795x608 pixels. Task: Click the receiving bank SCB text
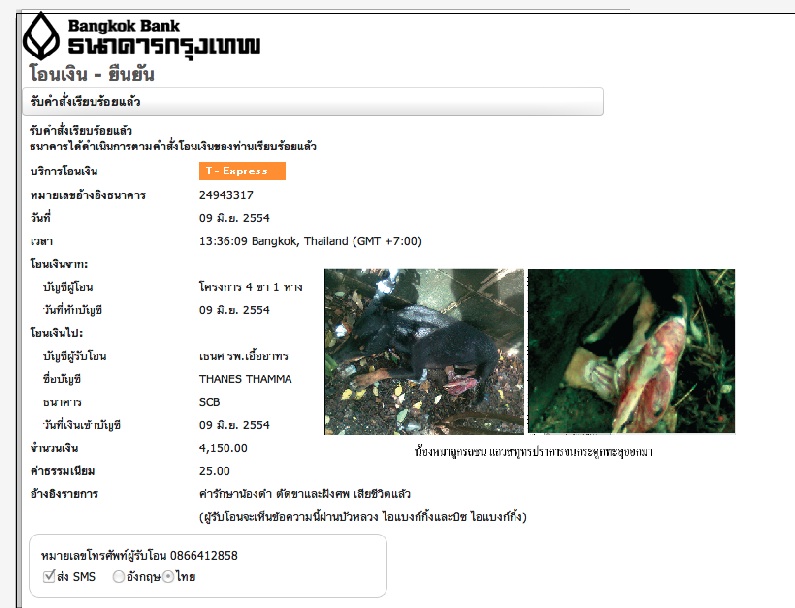point(209,402)
